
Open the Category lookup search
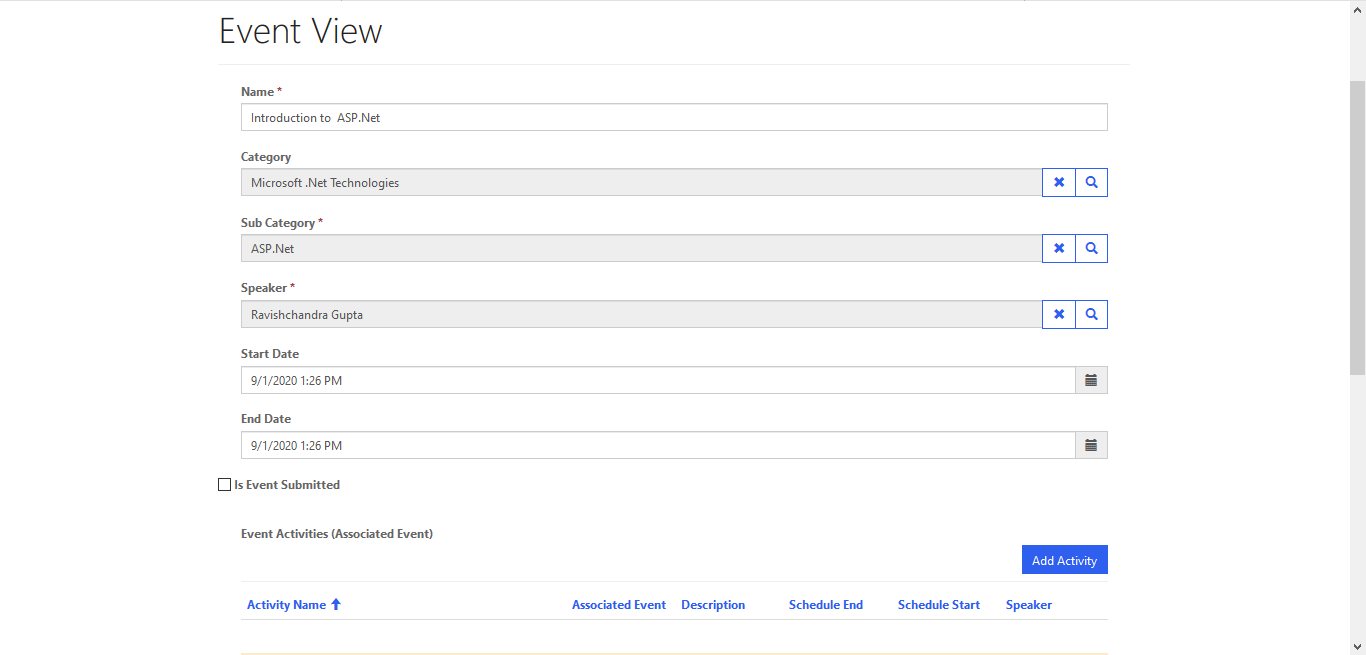pos(1091,182)
